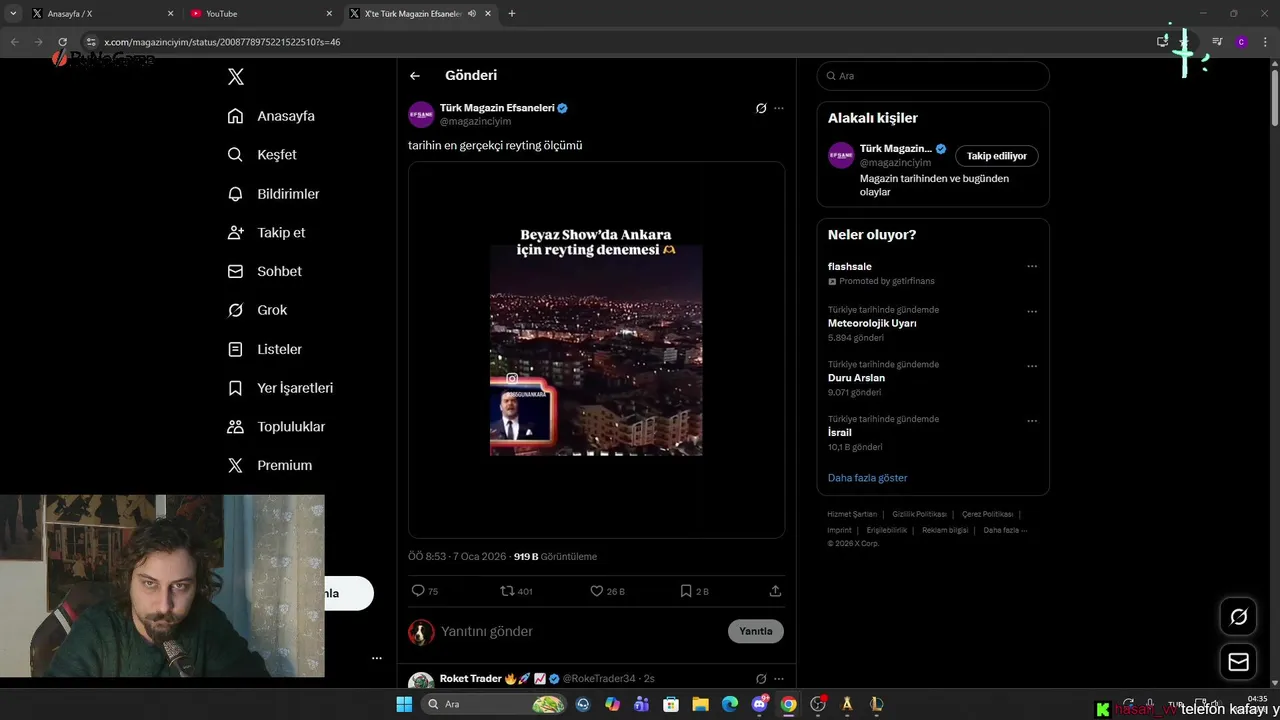Click the repost icon with 401 reposts

click(516, 591)
